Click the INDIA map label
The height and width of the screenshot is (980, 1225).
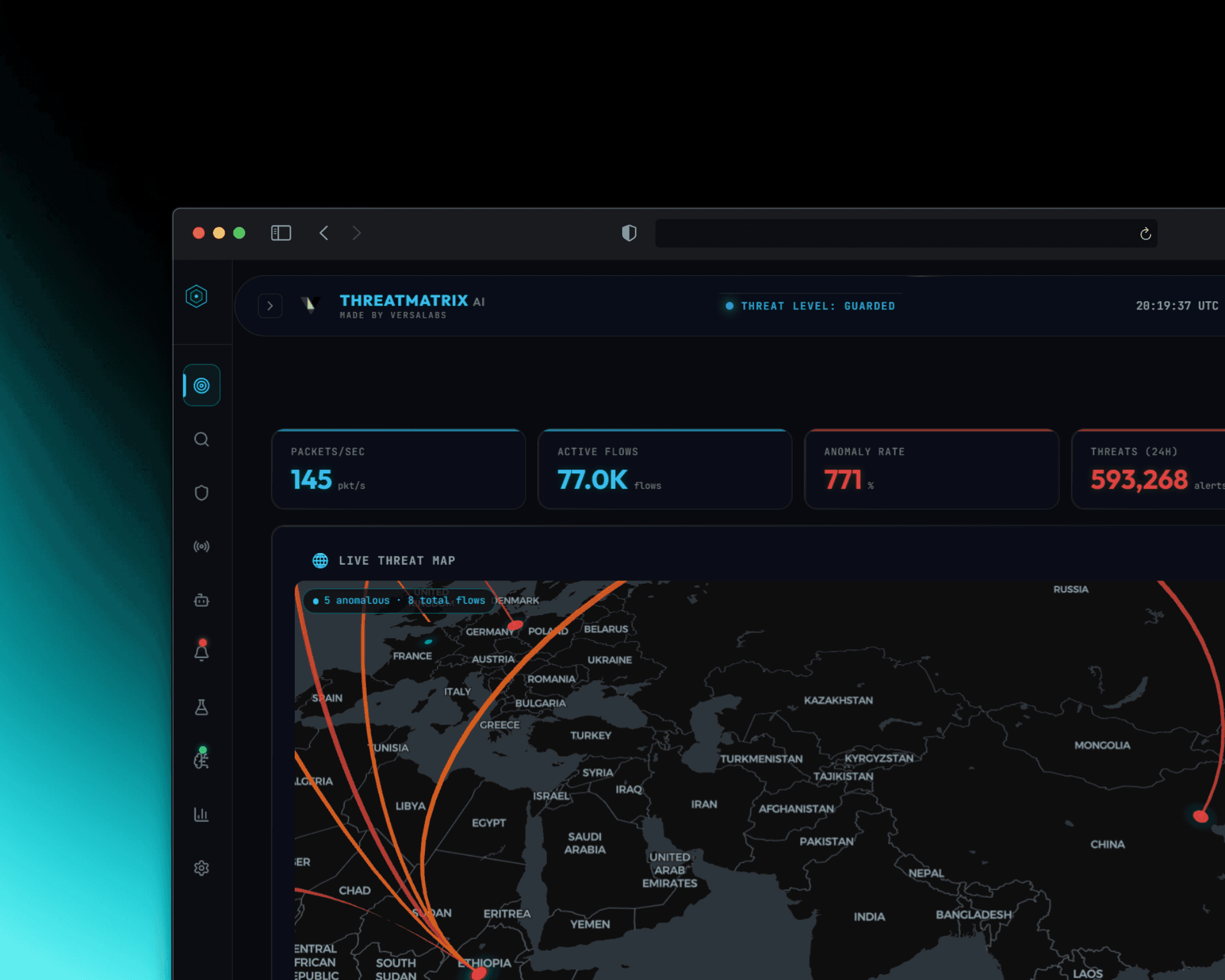coord(870,917)
